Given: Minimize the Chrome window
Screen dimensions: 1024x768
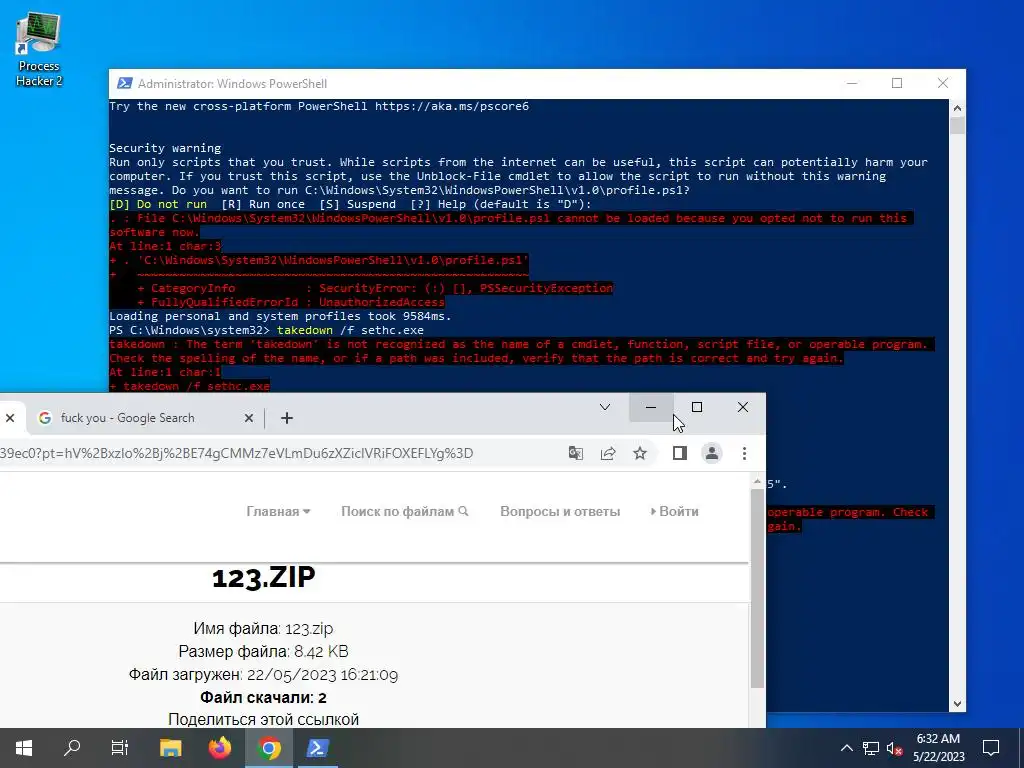Looking at the screenshot, I should click(651, 408).
